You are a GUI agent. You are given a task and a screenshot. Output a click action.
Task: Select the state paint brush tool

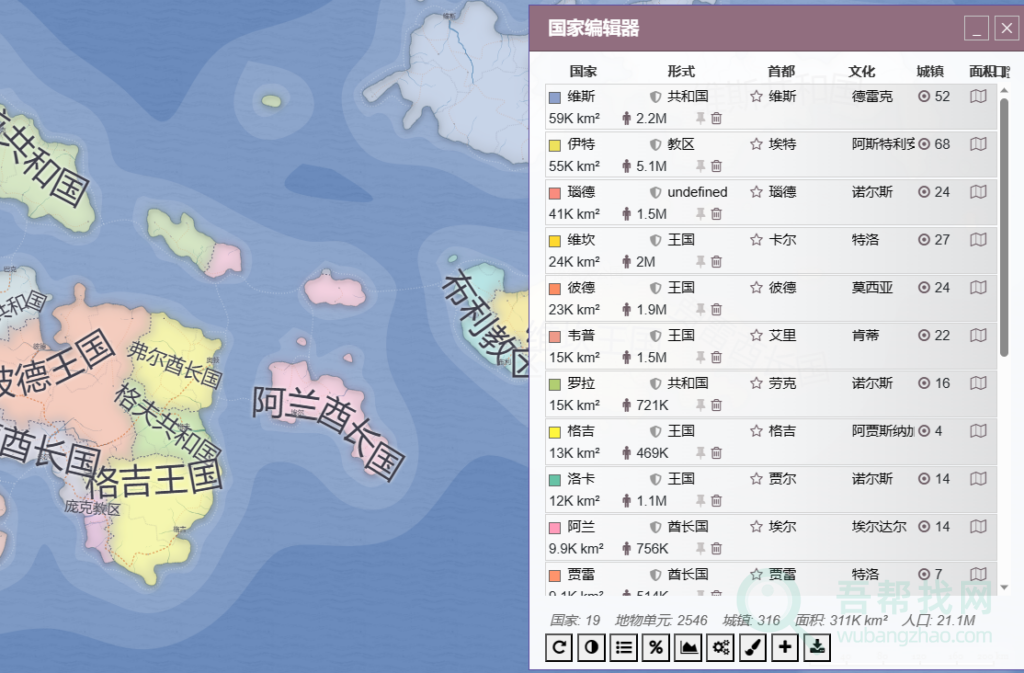click(752, 647)
